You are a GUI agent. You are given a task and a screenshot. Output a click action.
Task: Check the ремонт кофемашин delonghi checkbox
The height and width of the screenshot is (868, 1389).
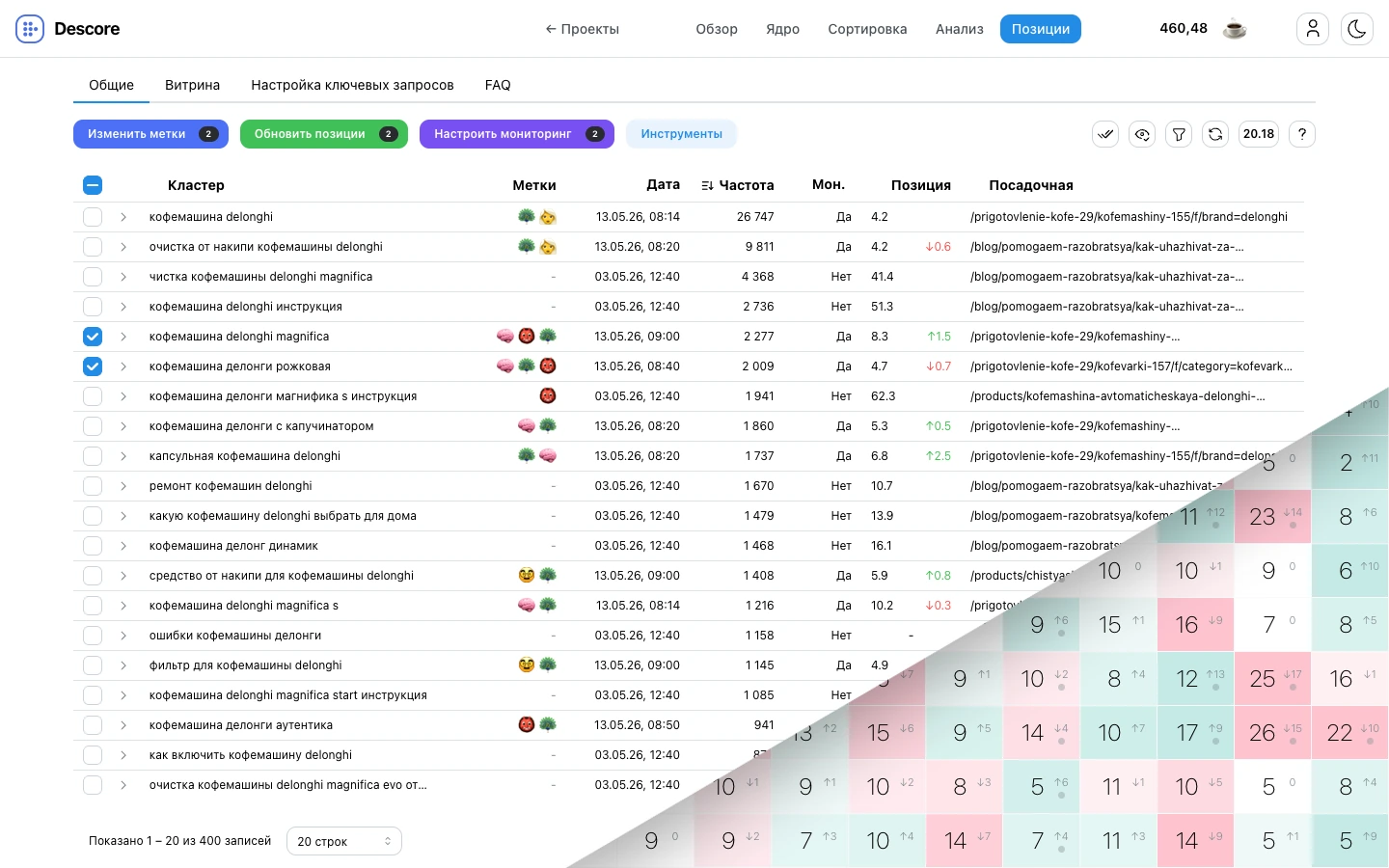[x=93, y=486]
